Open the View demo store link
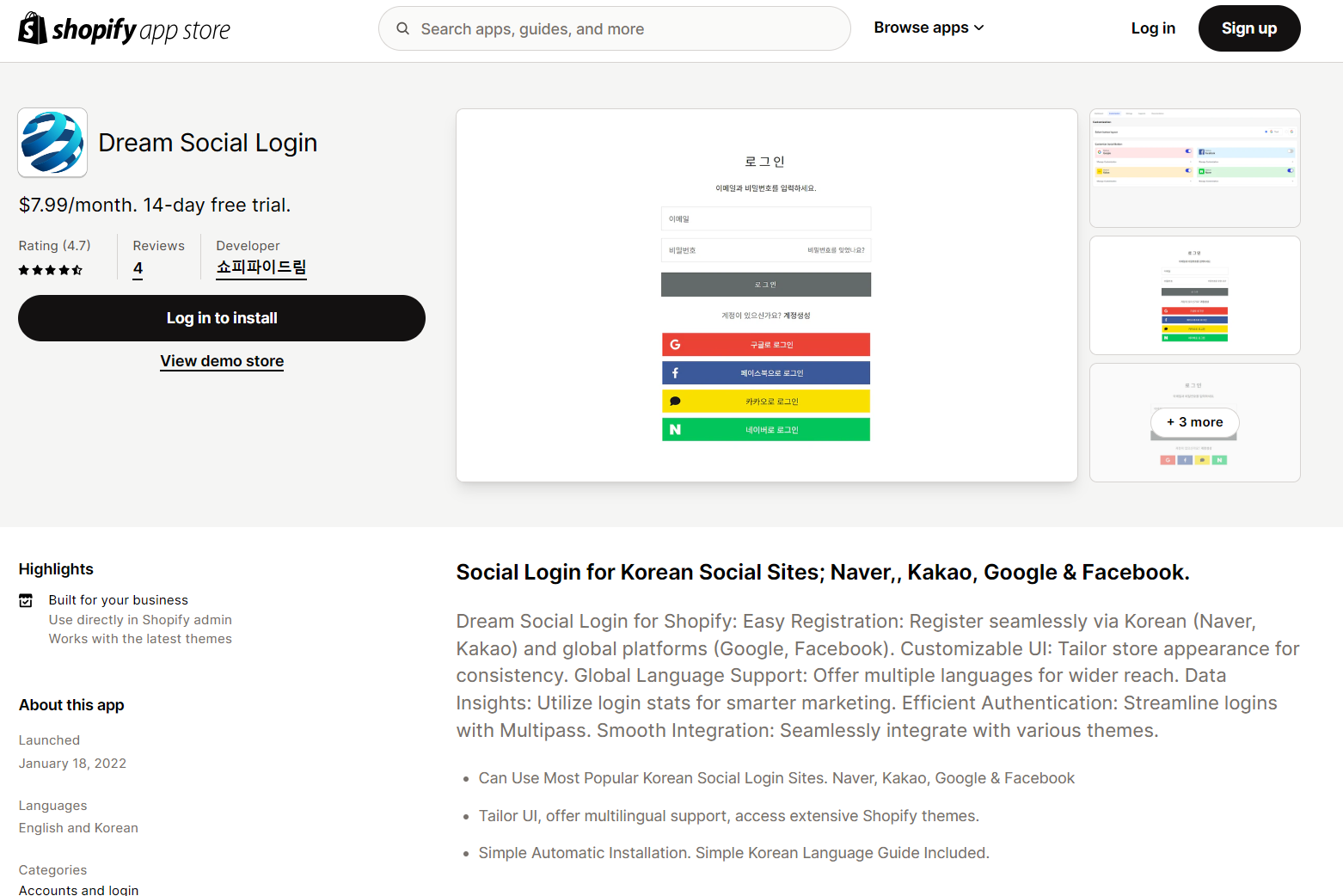Screen dimensions: 1343x896 (222, 361)
